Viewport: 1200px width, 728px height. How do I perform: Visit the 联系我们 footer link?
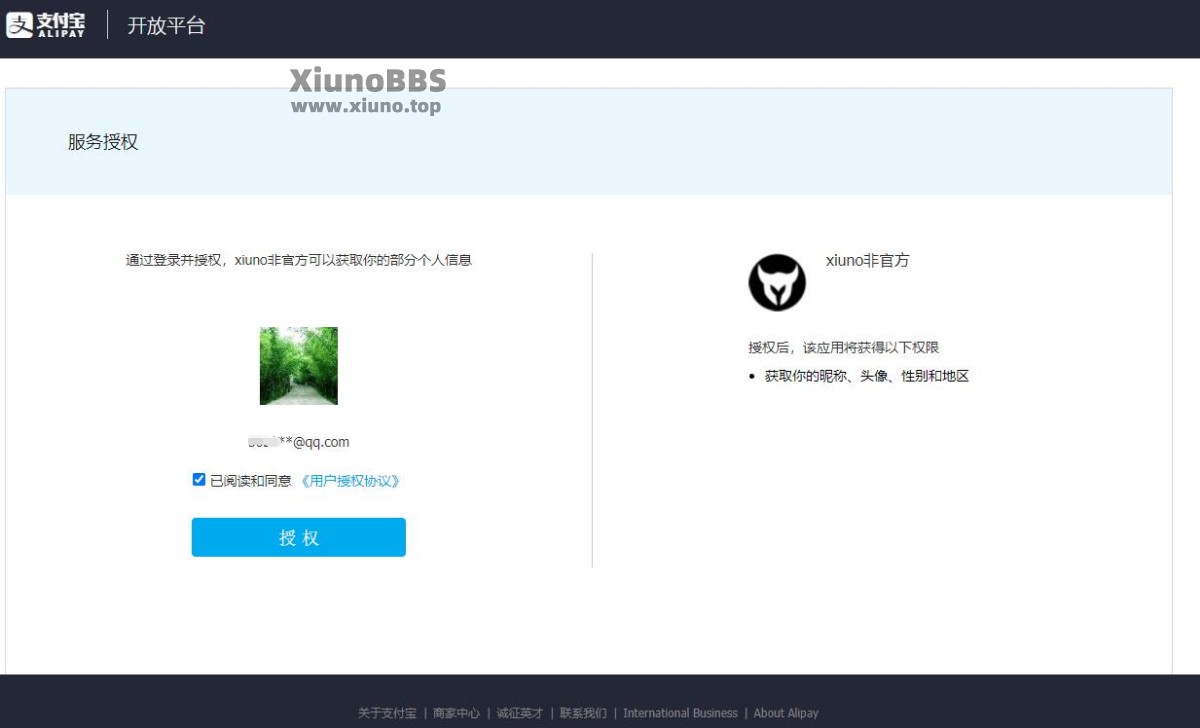[583, 713]
